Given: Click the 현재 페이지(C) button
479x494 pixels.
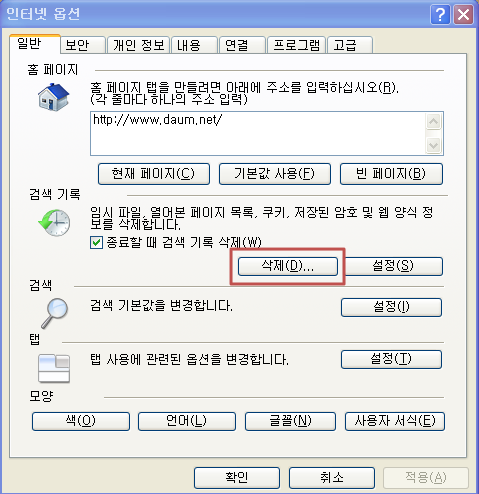Looking at the screenshot, I should click(x=154, y=174).
